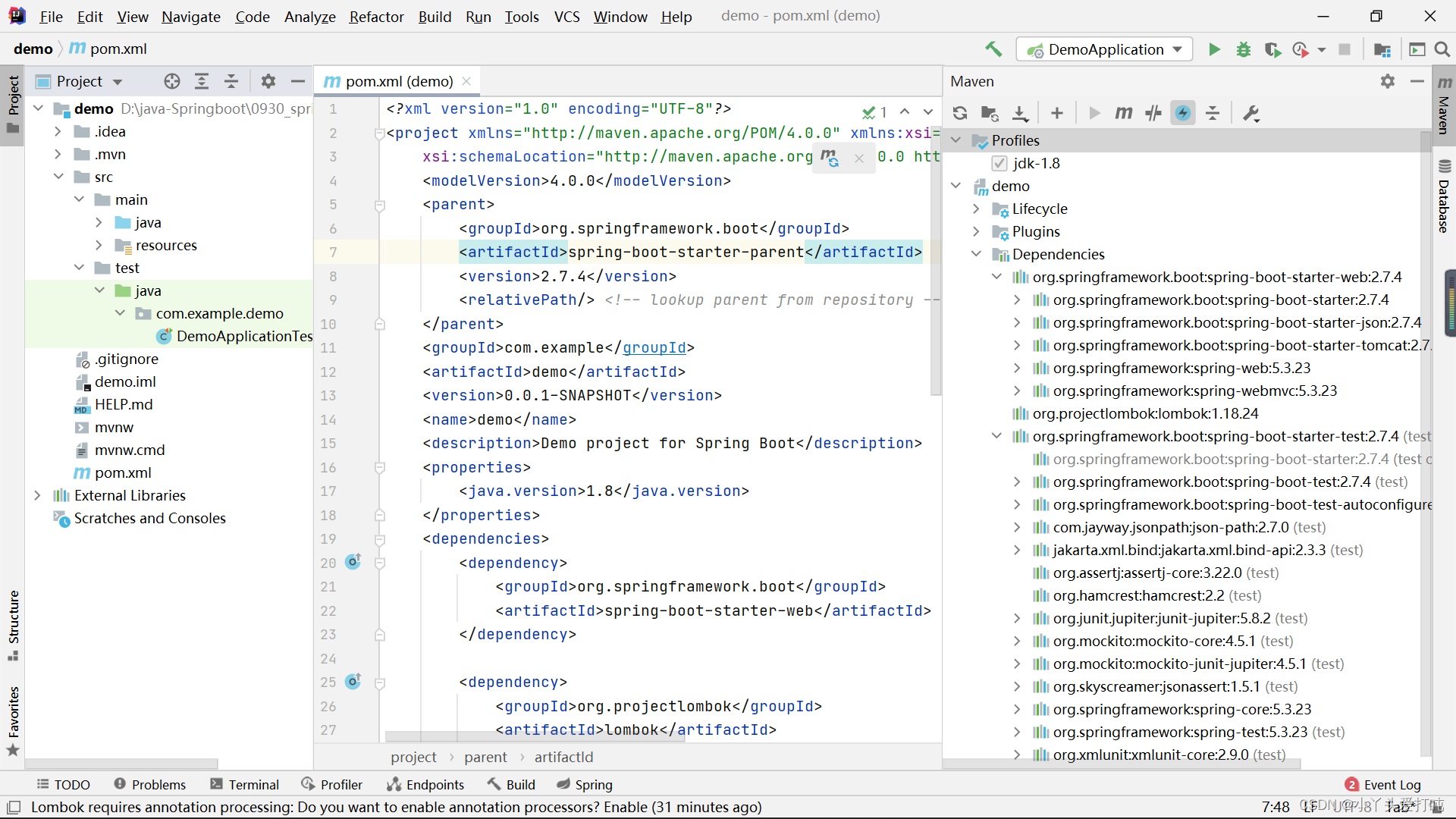The image size is (1456, 819).
Task: Hide the Project tool window
Action: 298,81
